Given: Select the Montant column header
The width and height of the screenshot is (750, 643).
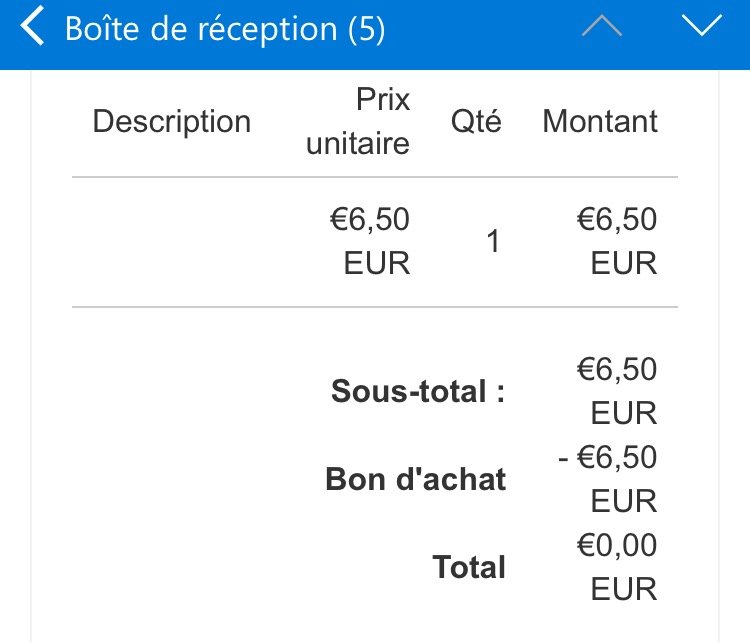Looking at the screenshot, I should [600, 121].
